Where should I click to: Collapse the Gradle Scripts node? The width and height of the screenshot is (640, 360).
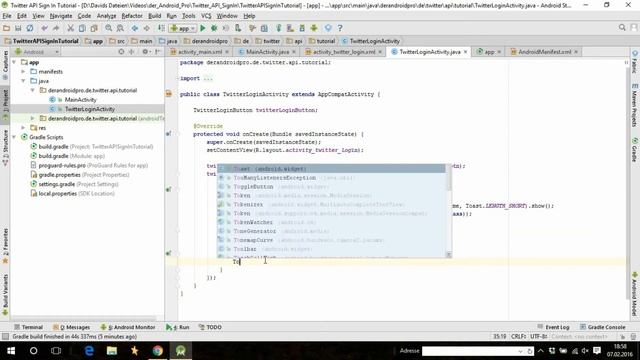(14, 137)
